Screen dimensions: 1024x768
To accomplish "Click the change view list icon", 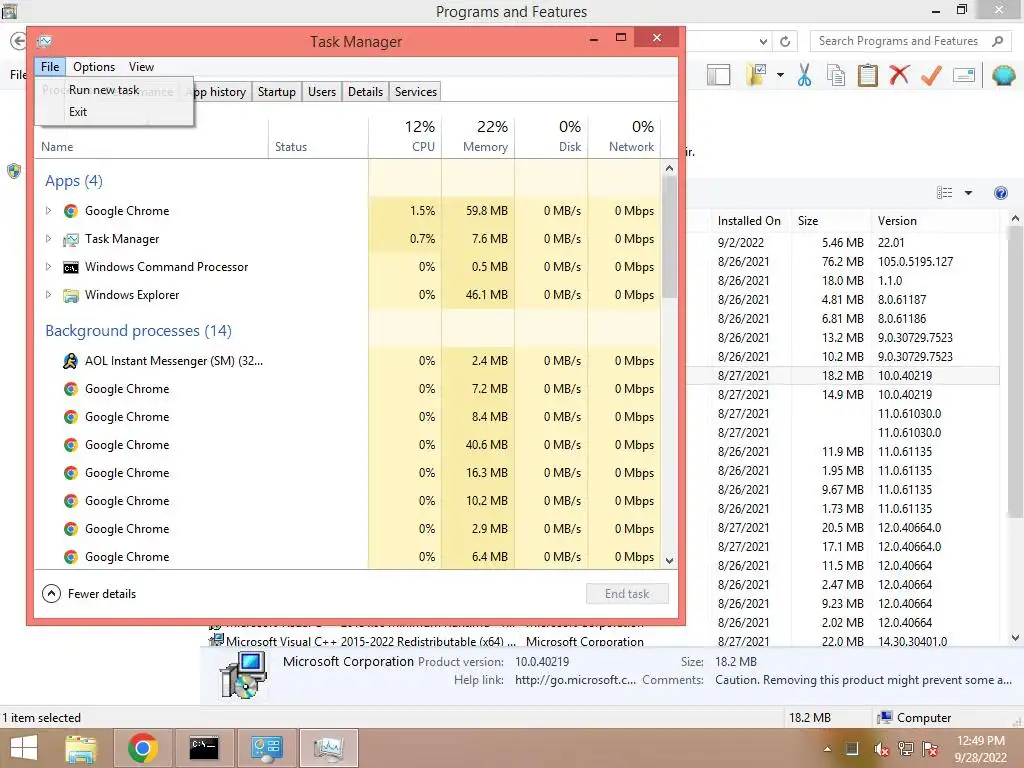I will pyautogui.click(x=944, y=193).
